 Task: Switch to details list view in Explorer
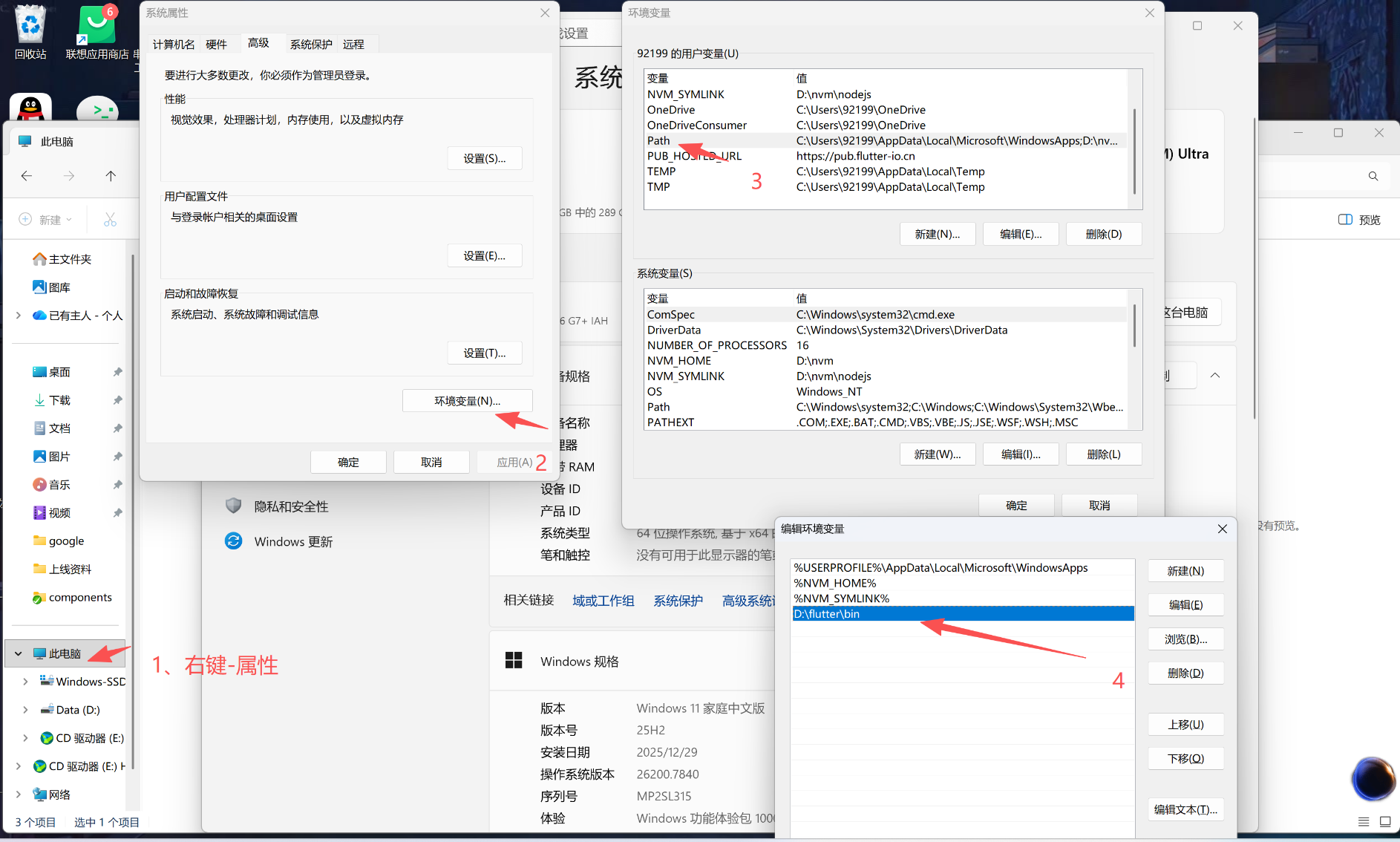click(1364, 822)
